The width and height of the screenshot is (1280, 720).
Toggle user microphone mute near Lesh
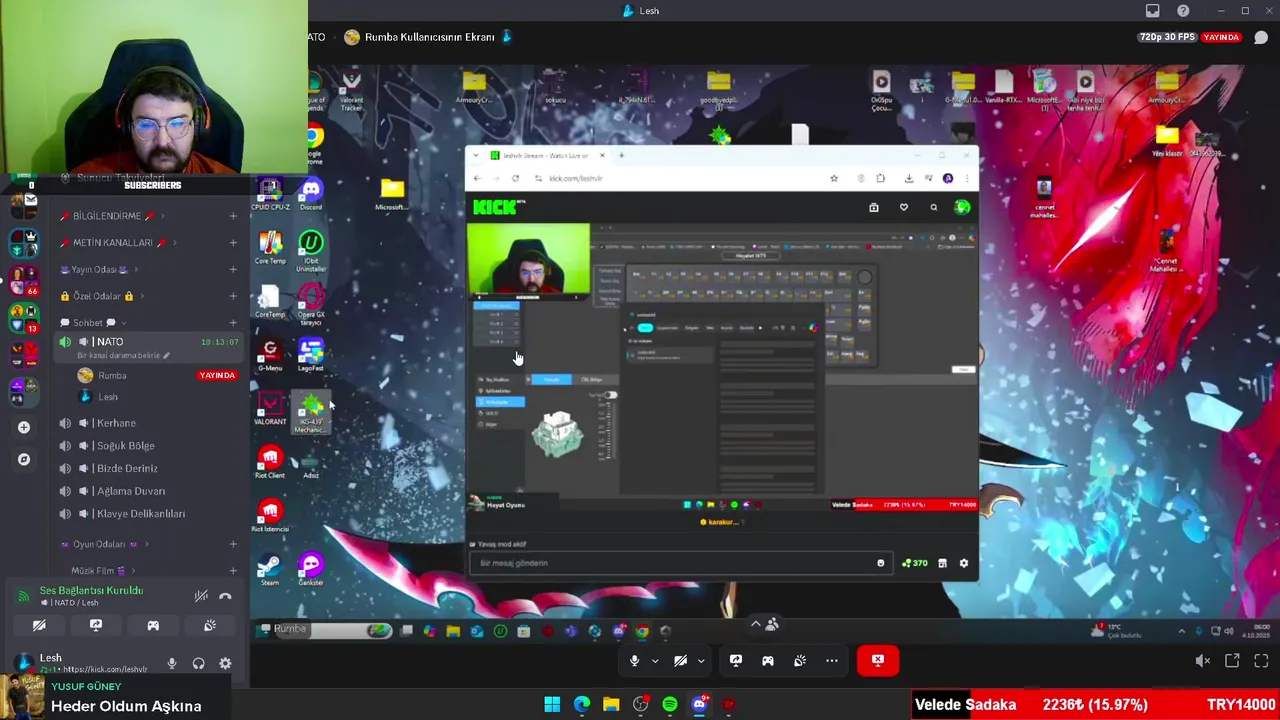tap(172, 663)
